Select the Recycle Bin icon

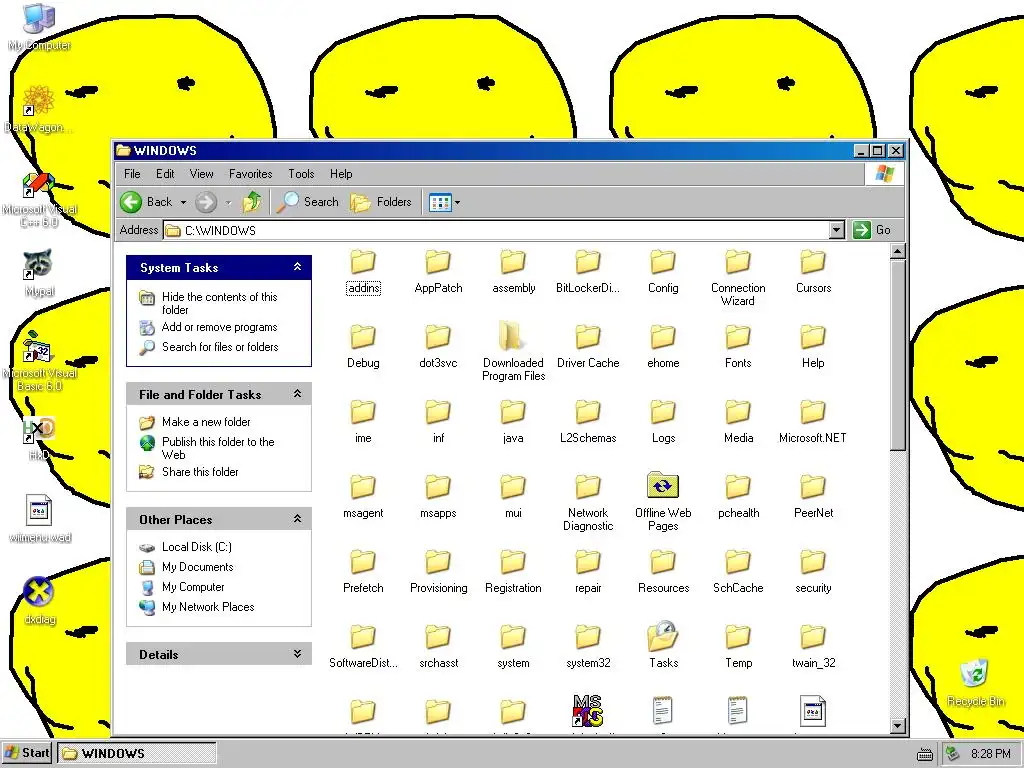(975, 683)
